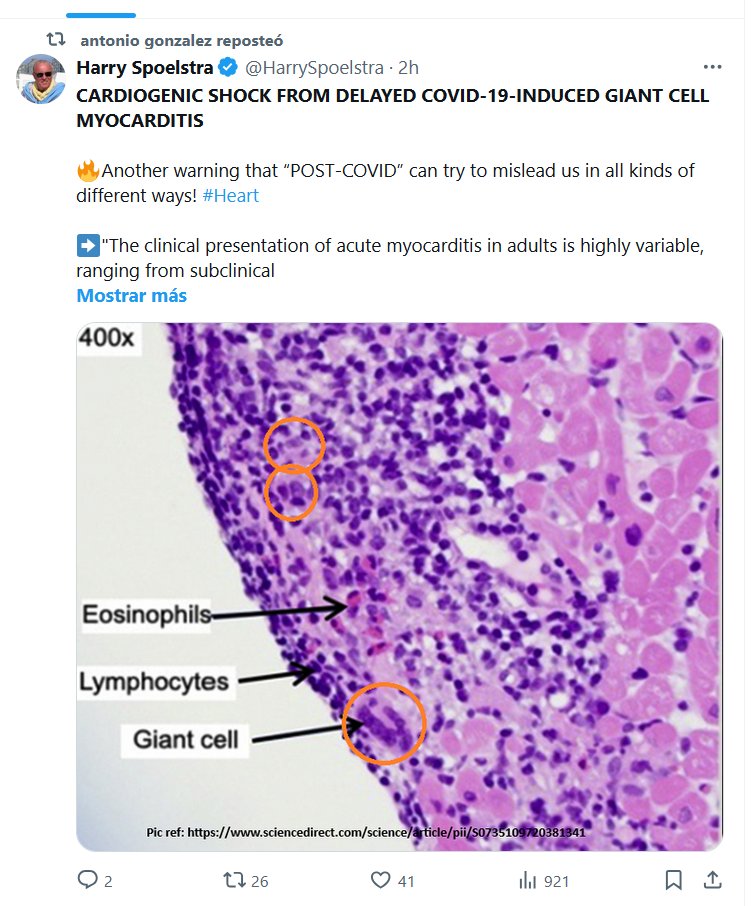Open the histology image thumbnail
Screen dimensions: 754x906
point(399,586)
